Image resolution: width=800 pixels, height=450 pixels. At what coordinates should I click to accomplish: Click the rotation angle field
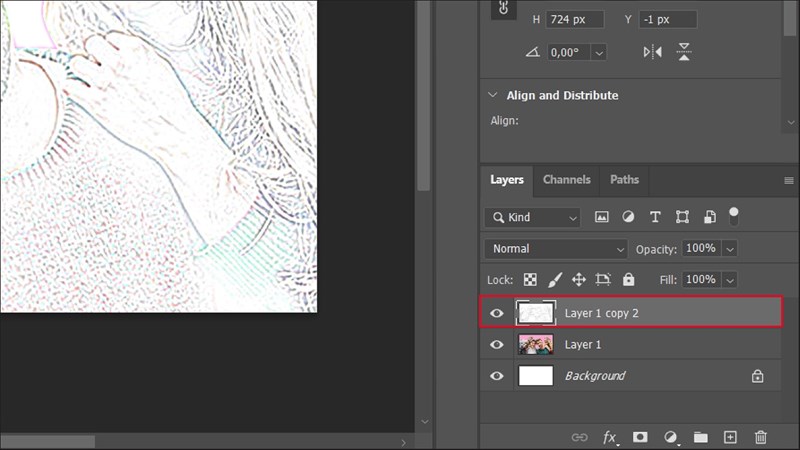point(569,53)
